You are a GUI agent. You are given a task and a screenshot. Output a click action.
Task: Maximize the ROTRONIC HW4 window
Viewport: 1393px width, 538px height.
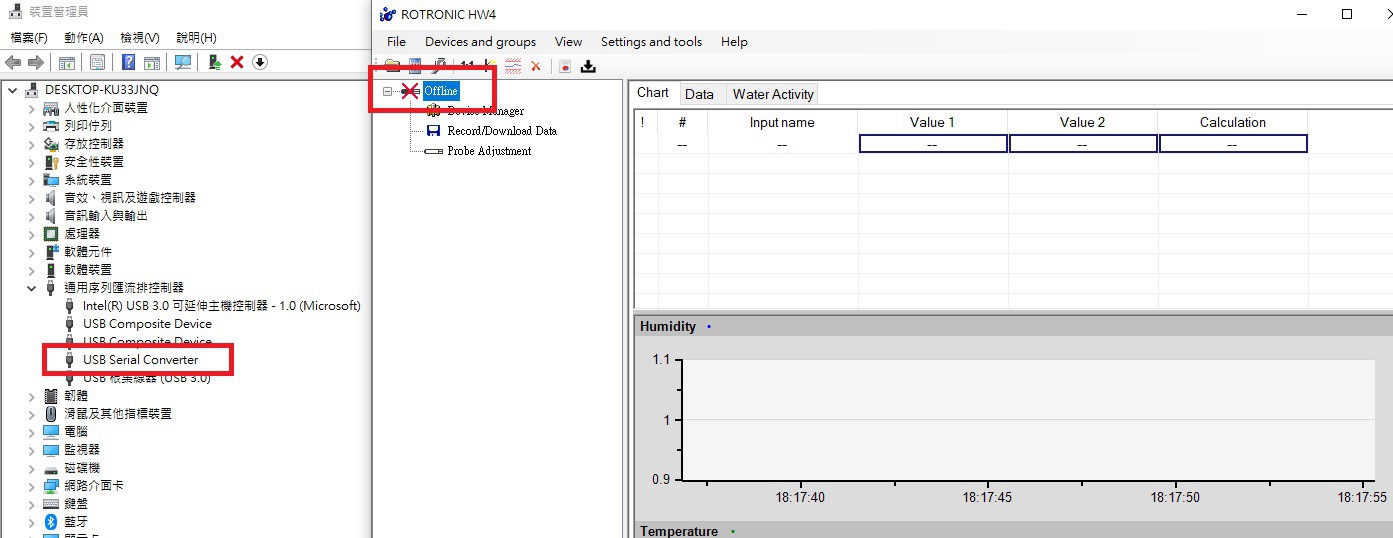tap(1347, 14)
